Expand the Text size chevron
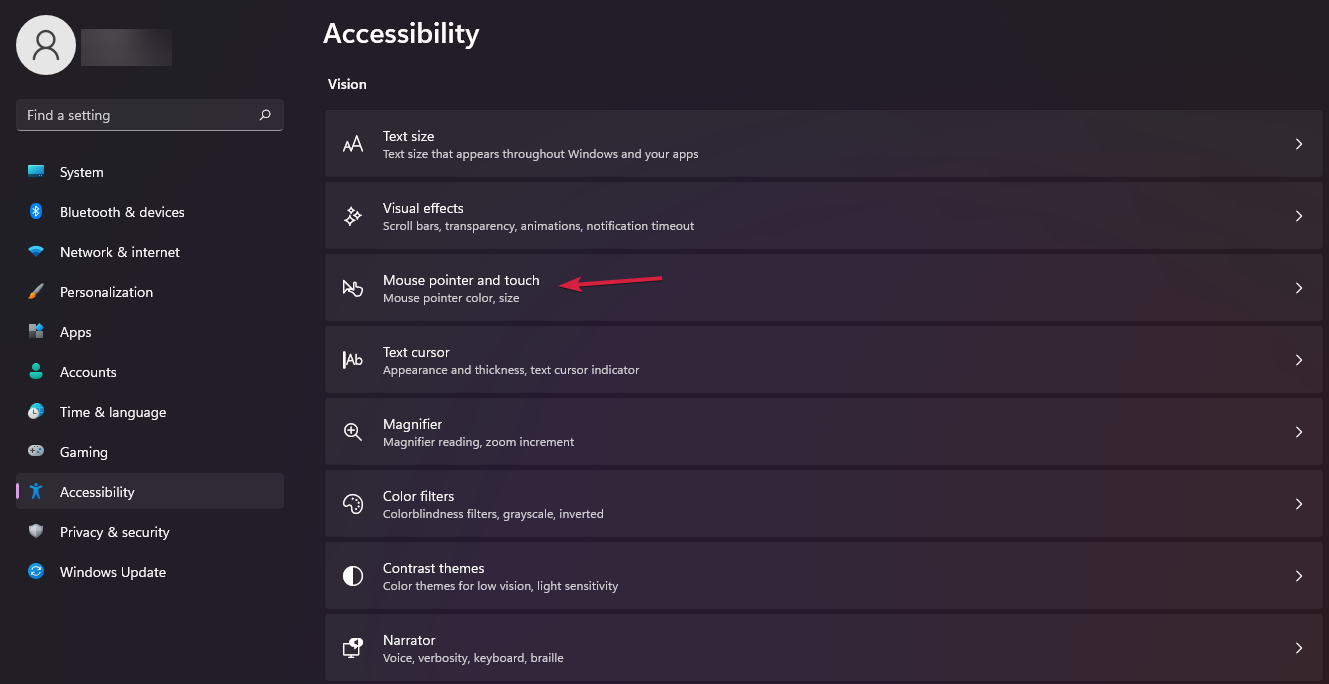 [x=1299, y=144]
